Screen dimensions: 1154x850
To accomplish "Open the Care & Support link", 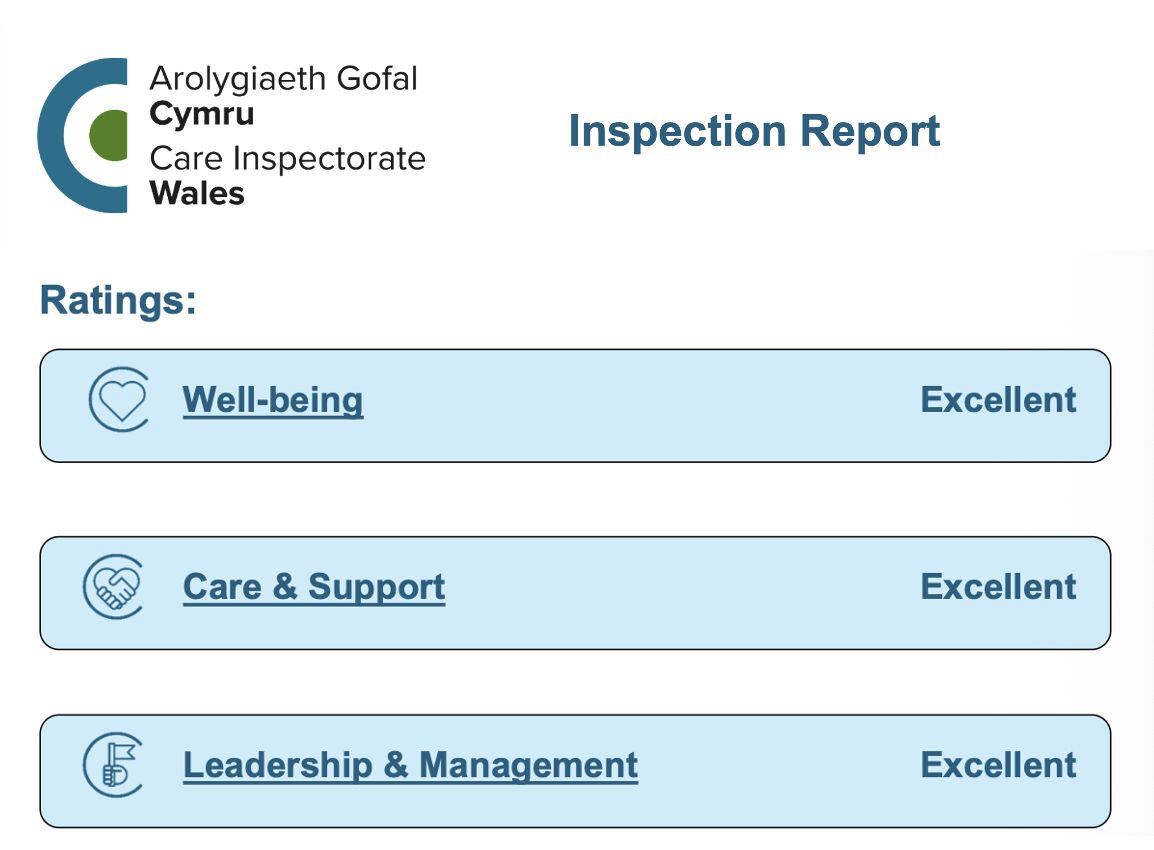I will [314, 587].
